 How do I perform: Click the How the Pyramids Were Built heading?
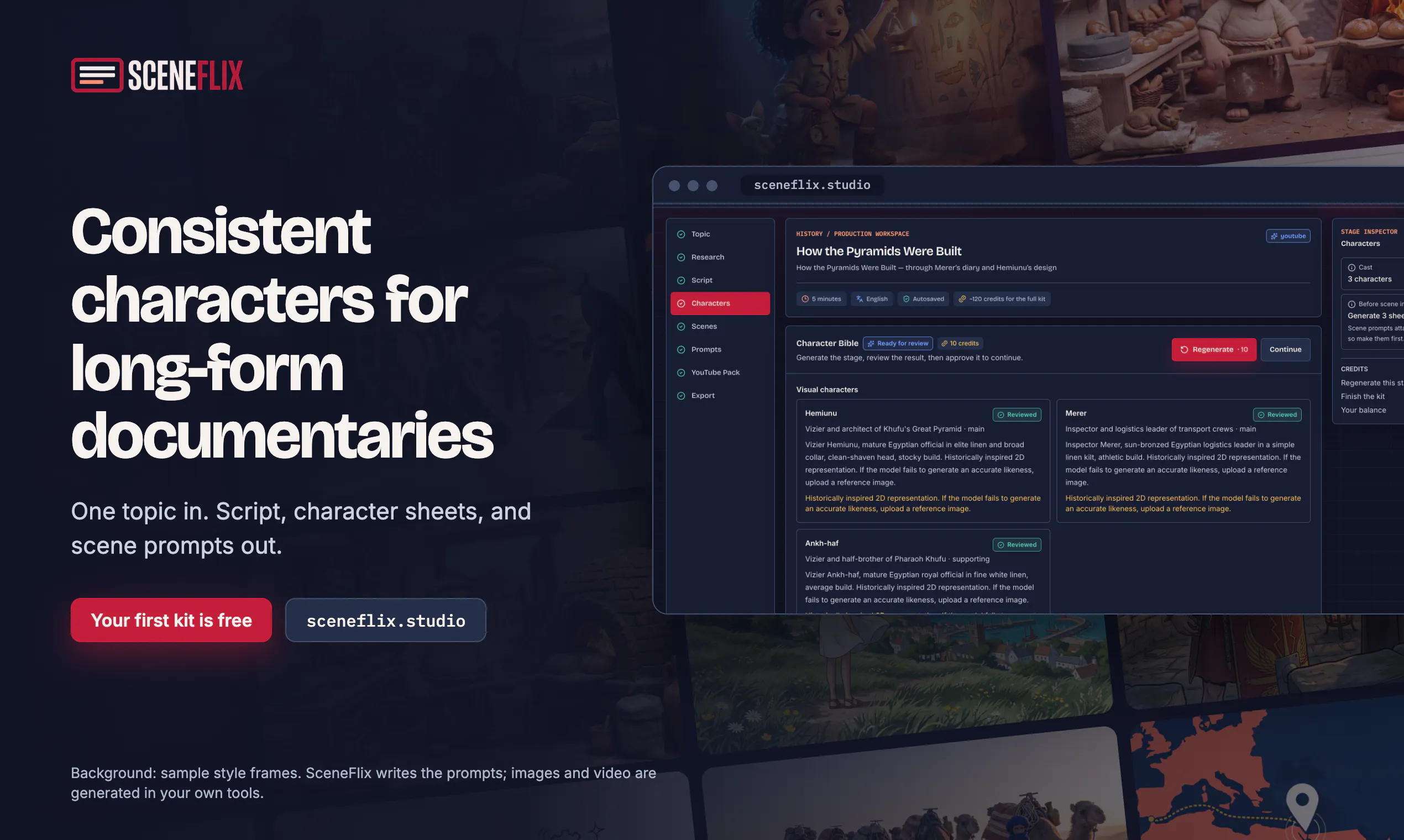pyautogui.click(x=879, y=251)
